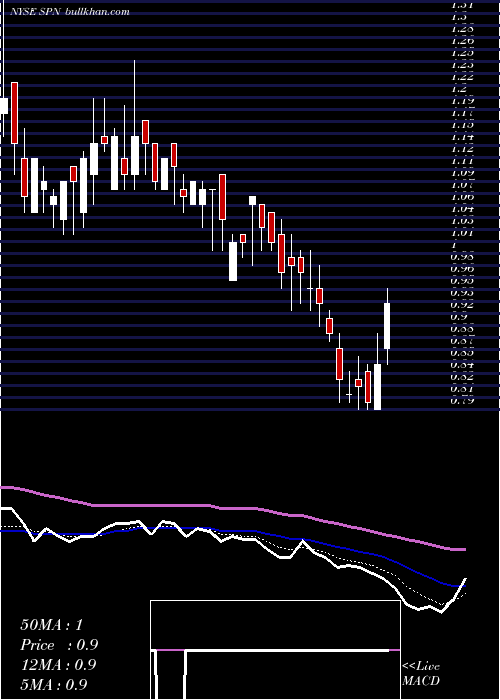
Task: Click the "<<Live MACD" label
Action: point(421,673)
